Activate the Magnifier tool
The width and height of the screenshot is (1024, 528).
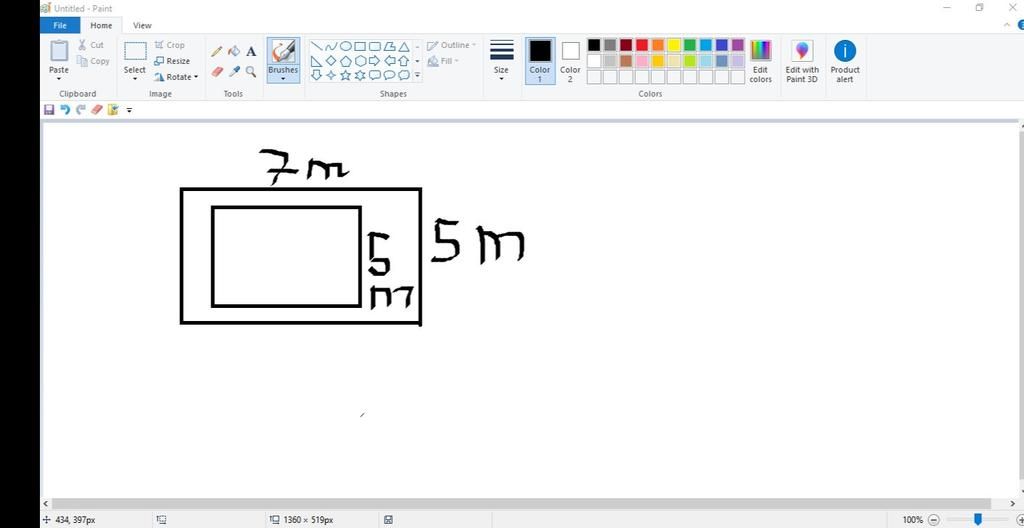point(251,72)
